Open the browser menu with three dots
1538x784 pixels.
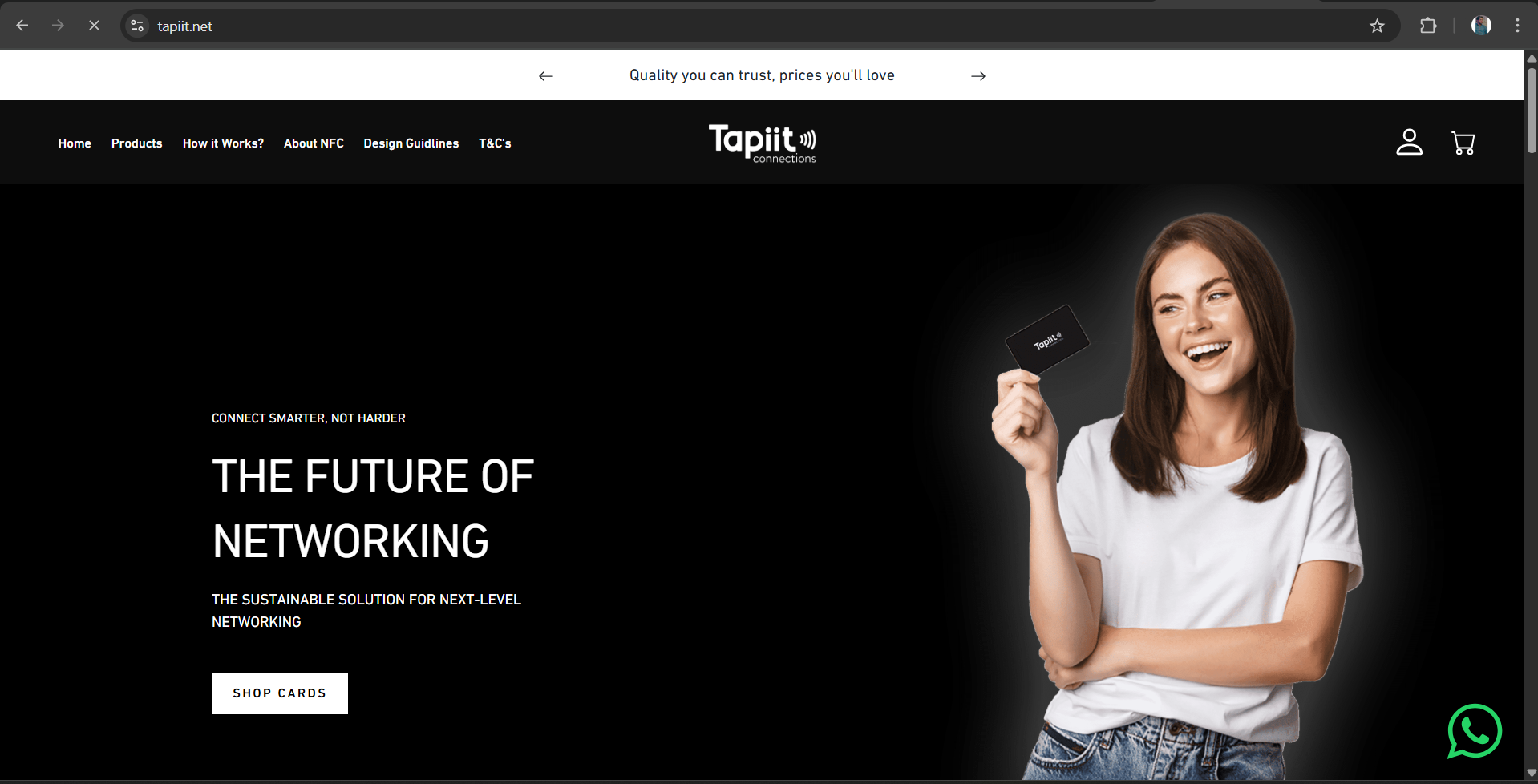tap(1516, 26)
